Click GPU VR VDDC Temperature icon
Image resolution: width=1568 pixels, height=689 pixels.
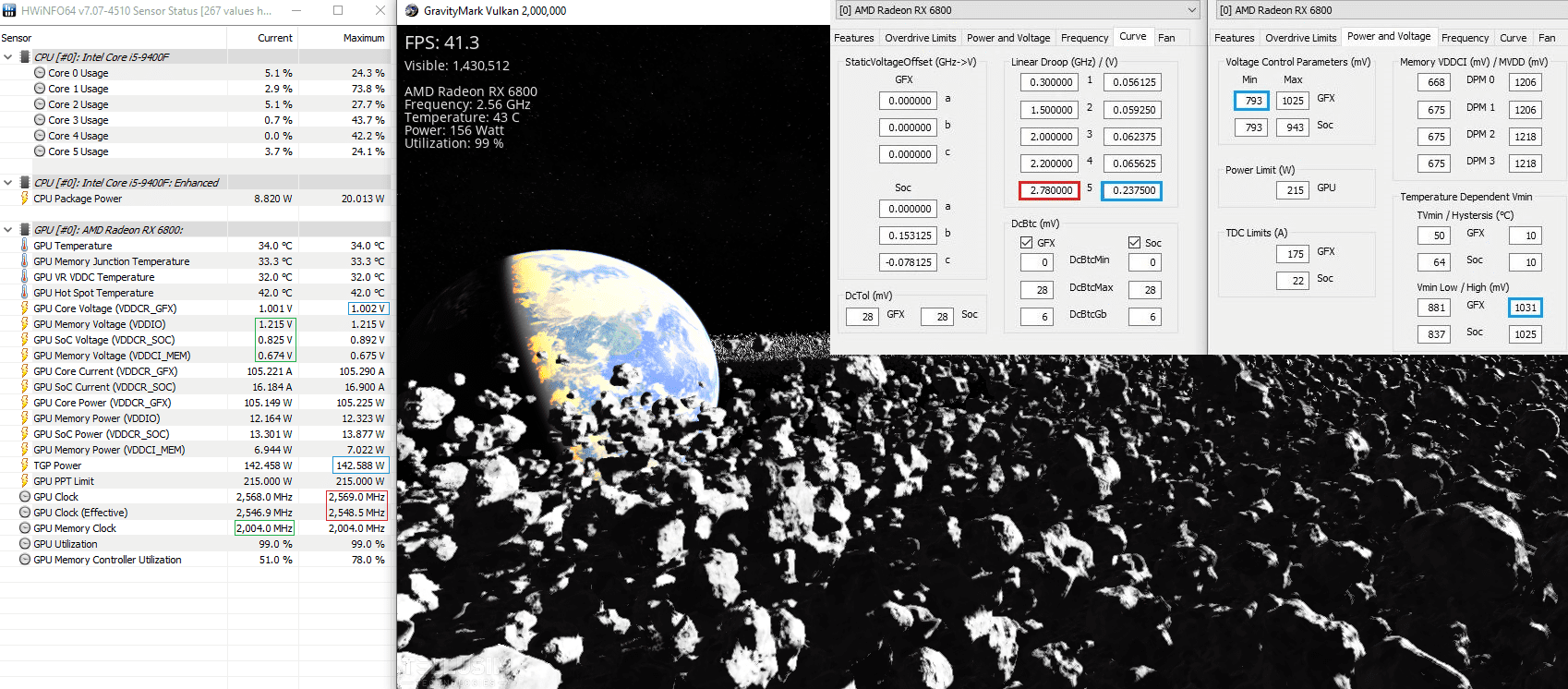[25, 277]
